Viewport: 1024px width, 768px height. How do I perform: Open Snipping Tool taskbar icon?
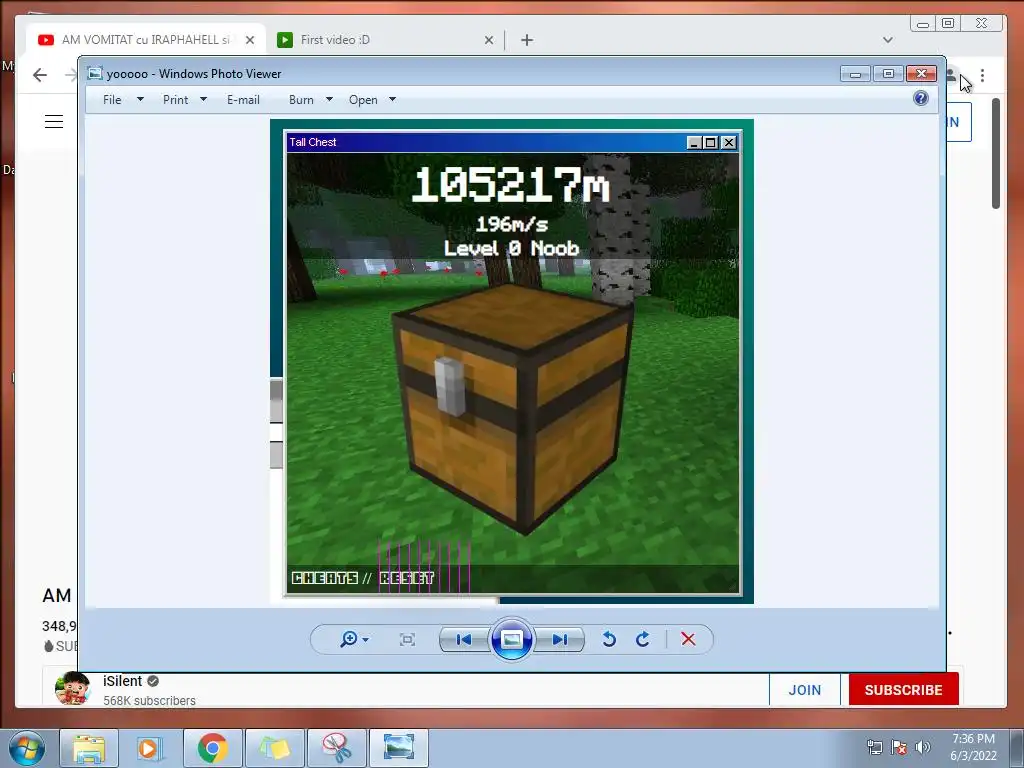(337, 748)
